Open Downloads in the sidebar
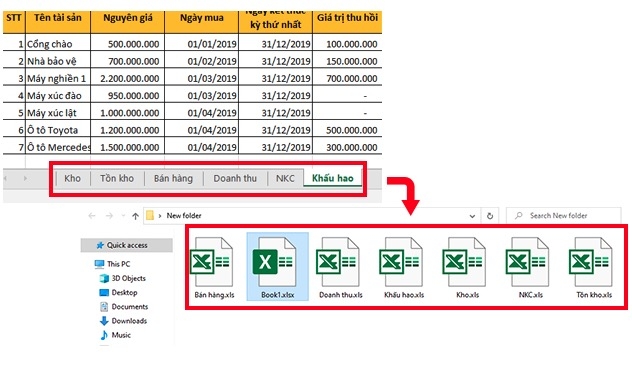 123,321
